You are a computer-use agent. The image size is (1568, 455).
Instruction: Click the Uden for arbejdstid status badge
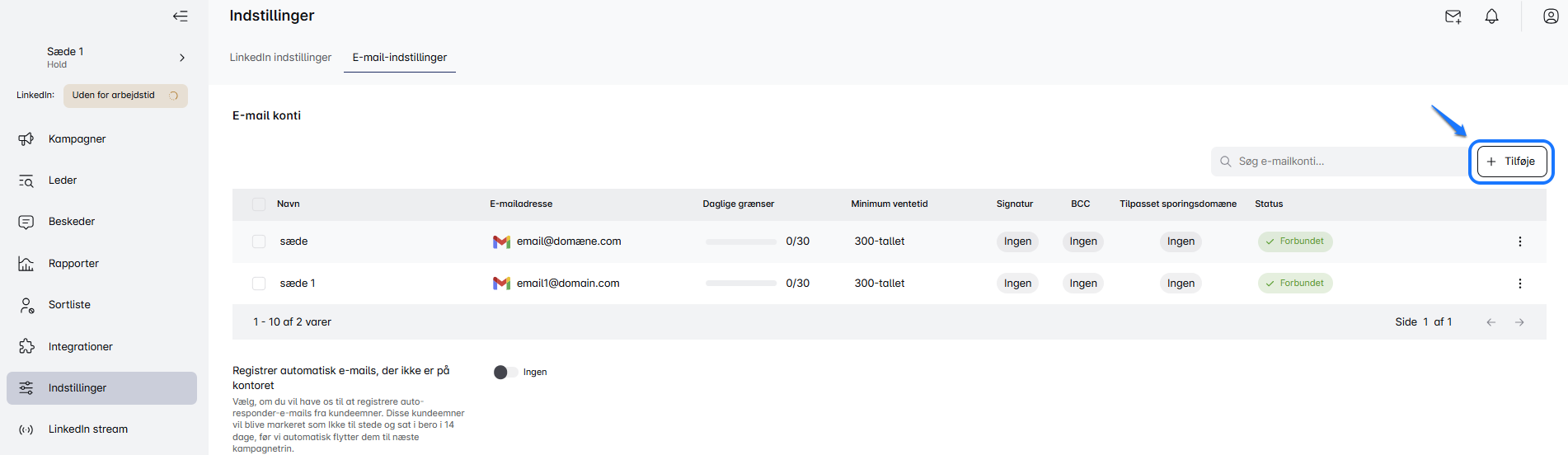tap(125, 96)
